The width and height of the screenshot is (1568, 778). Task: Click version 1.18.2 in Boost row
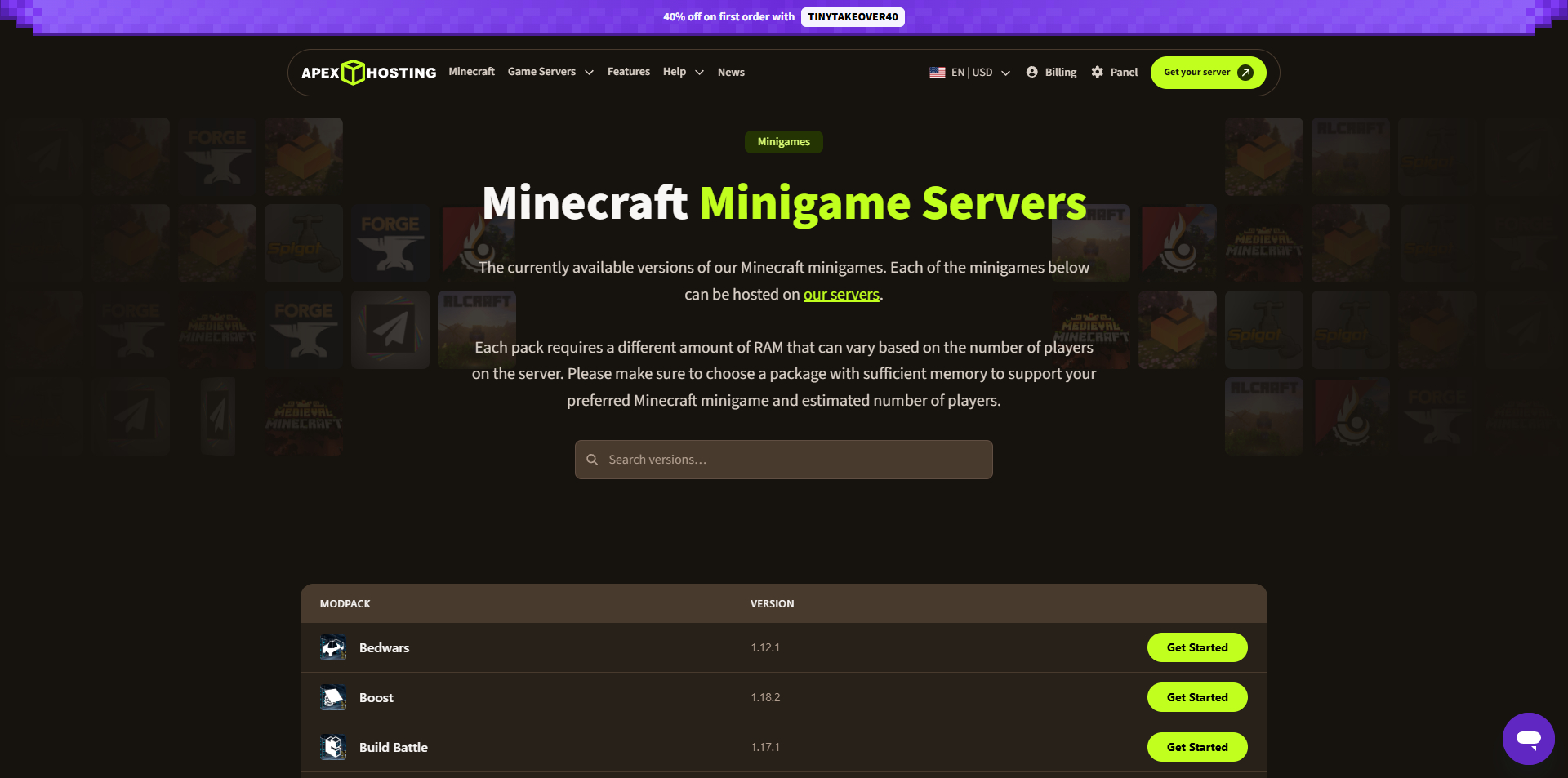click(765, 697)
